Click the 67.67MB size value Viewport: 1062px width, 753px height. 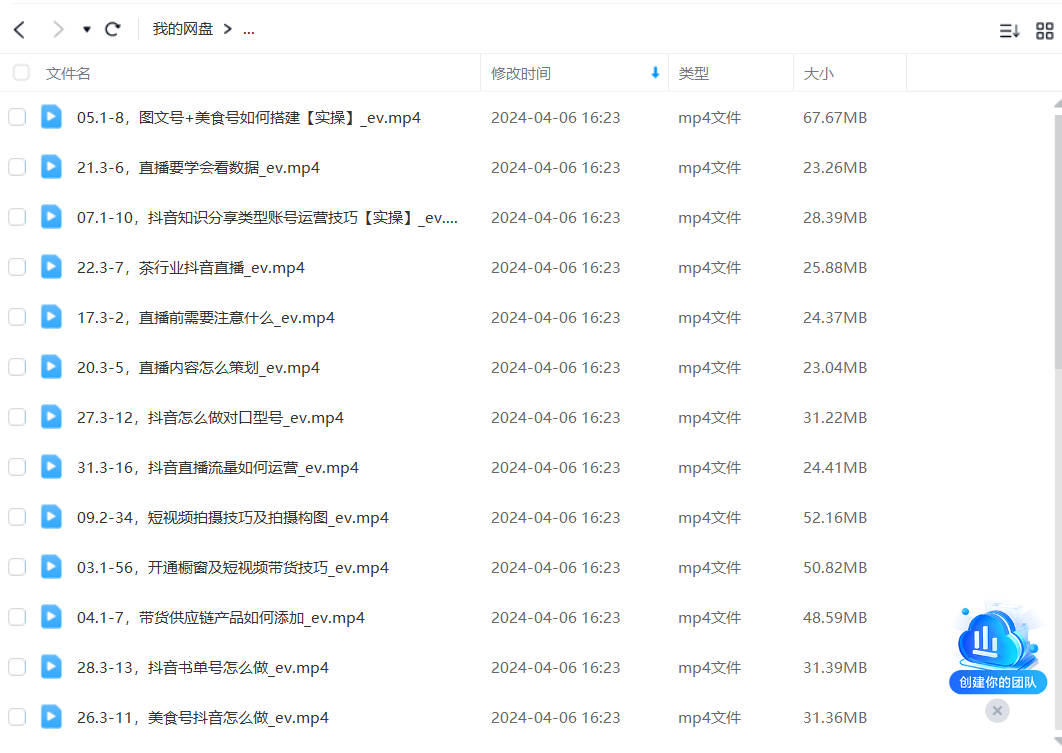(x=834, y=118)
